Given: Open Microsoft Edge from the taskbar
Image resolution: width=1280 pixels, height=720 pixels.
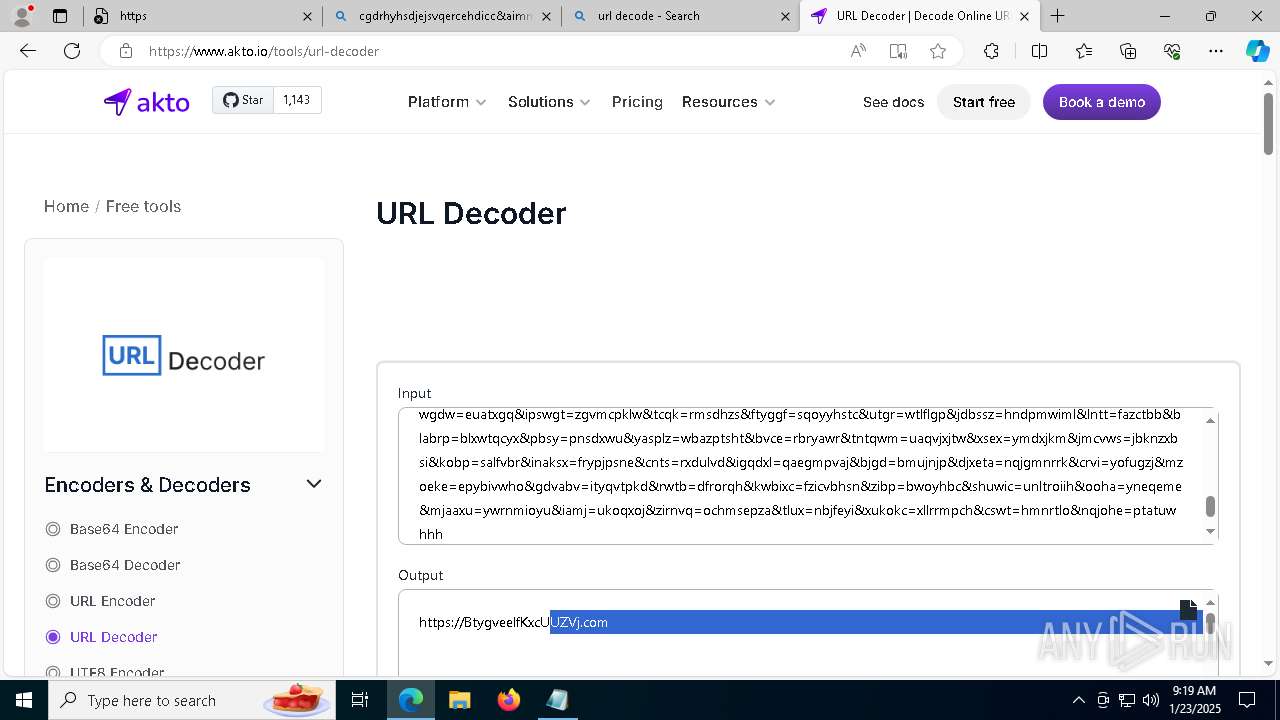Looking at the screenshot, I should point(411,700).
